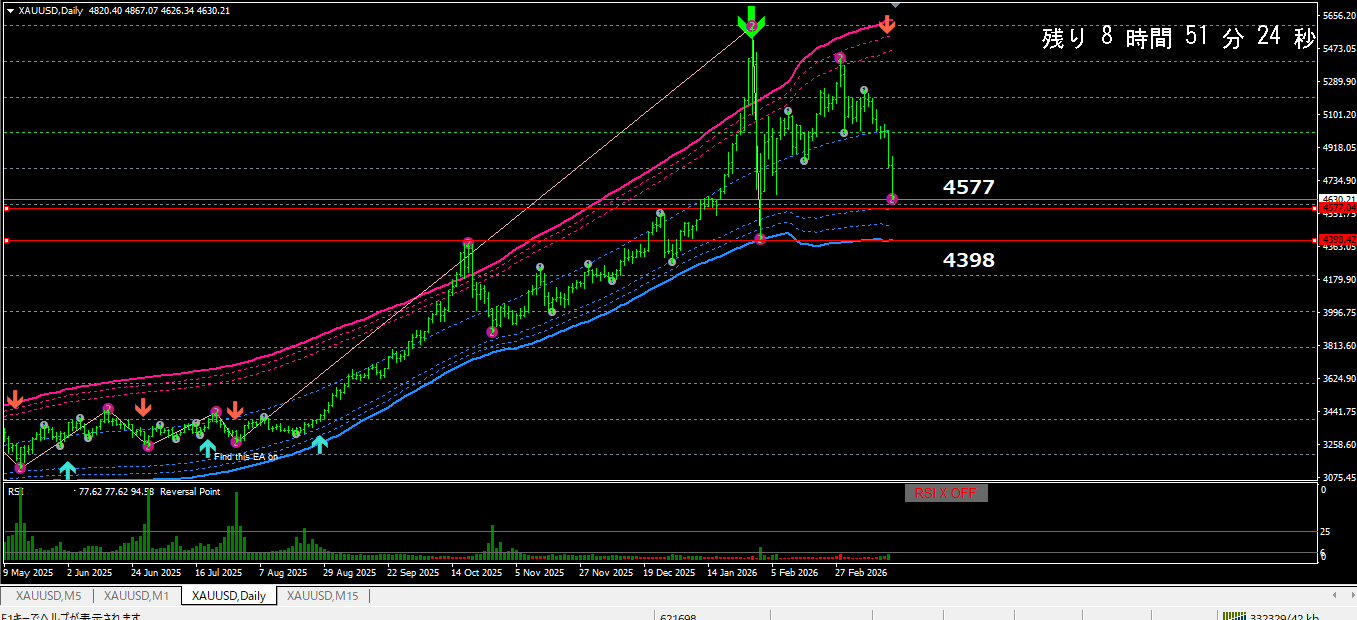Select the XAUUSD,Daily chart tab
Viewport: 1357px width, 620px height.
click(228, 596)
